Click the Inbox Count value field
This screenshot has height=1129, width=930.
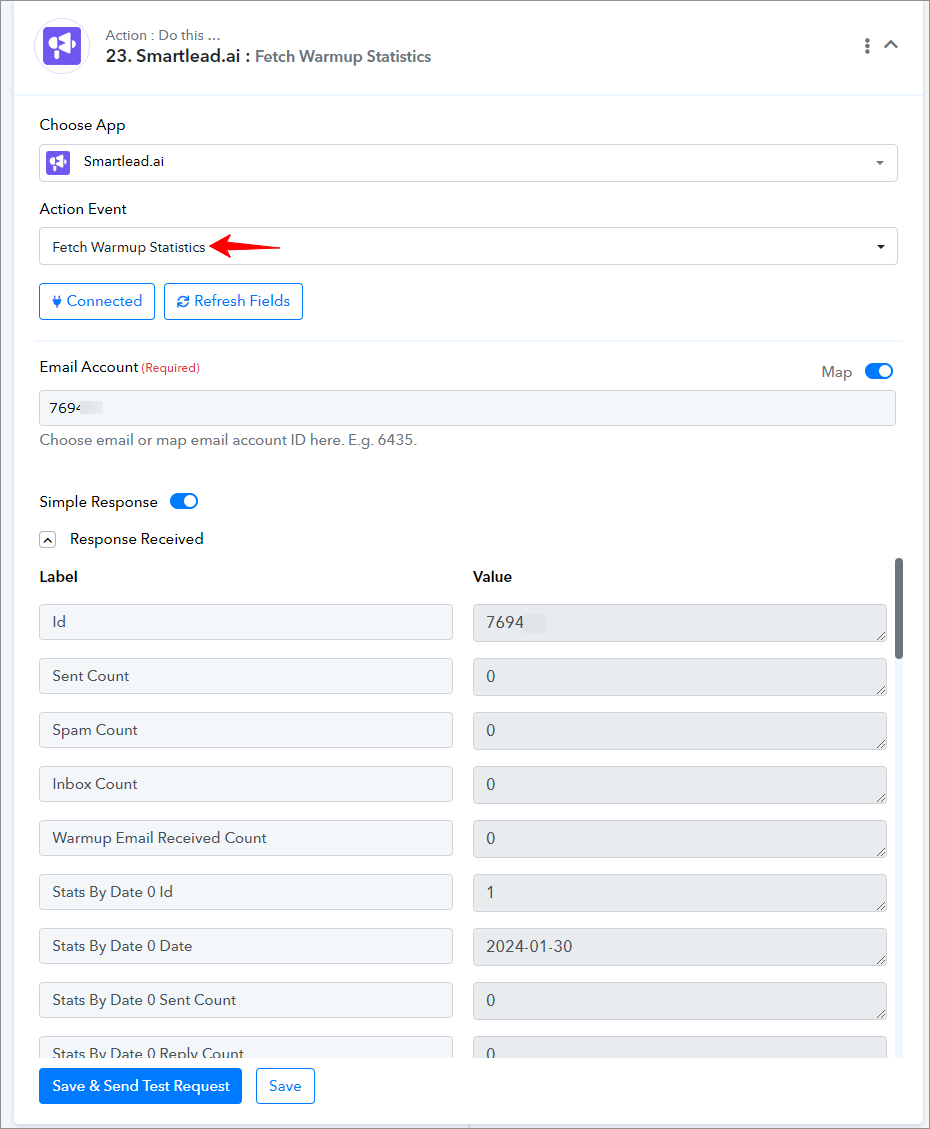pos(680,785)
